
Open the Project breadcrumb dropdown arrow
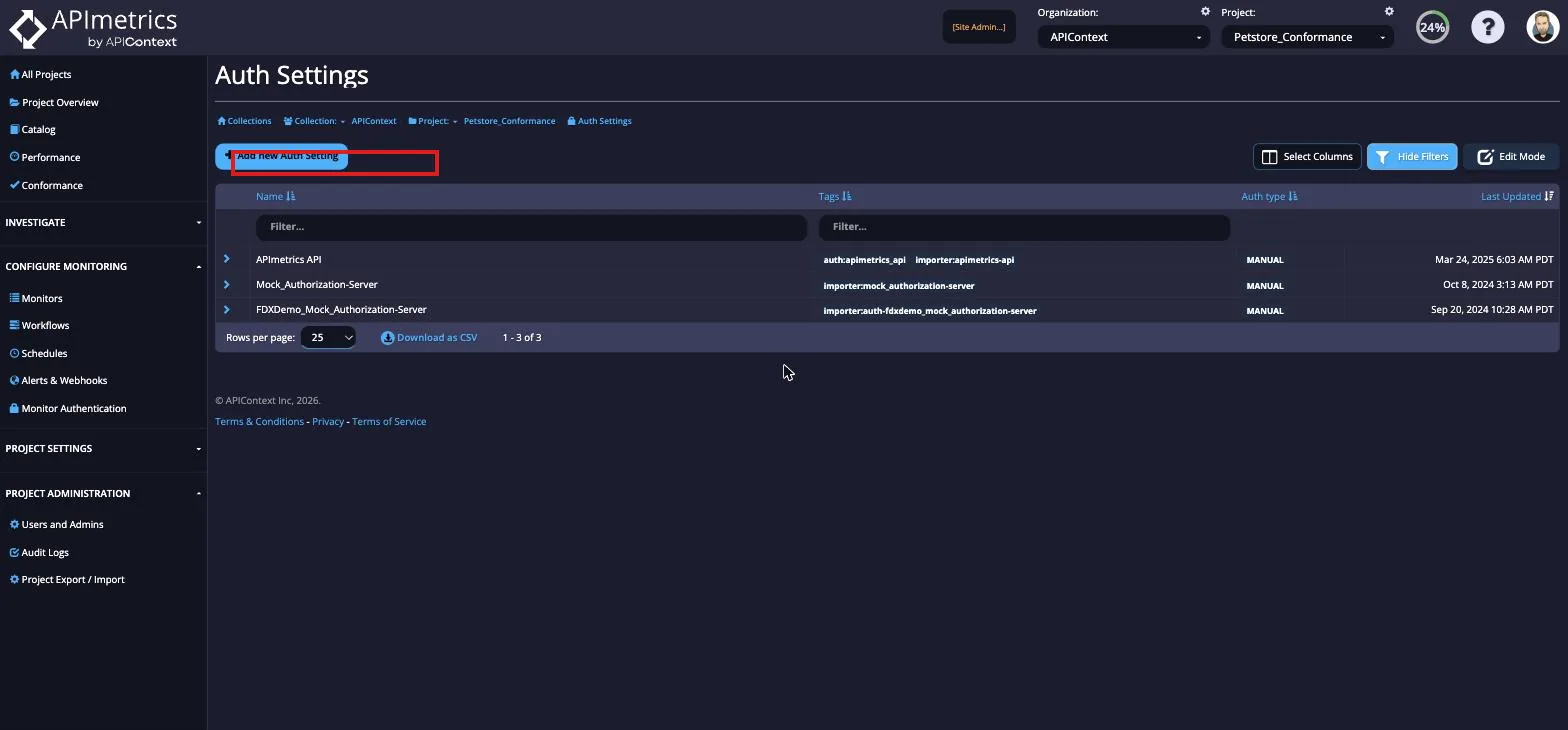(x=455, y=121)
